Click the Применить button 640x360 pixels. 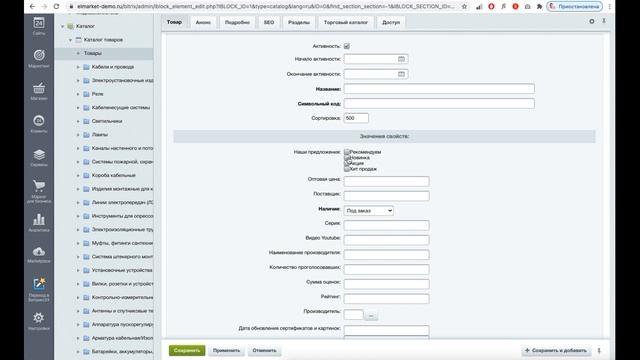[x=227, y=350]
